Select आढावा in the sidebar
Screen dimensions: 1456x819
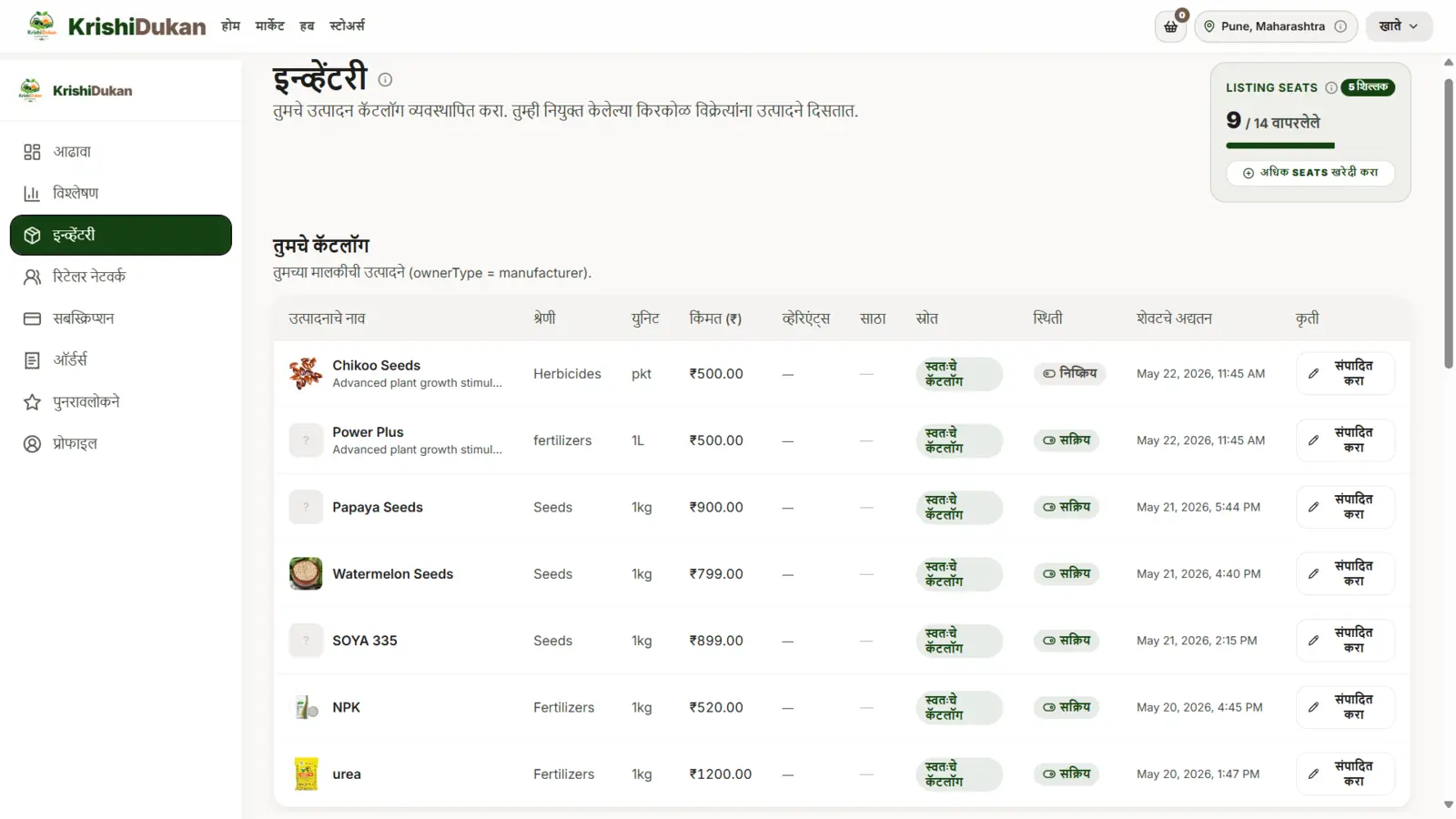point(121,152)
